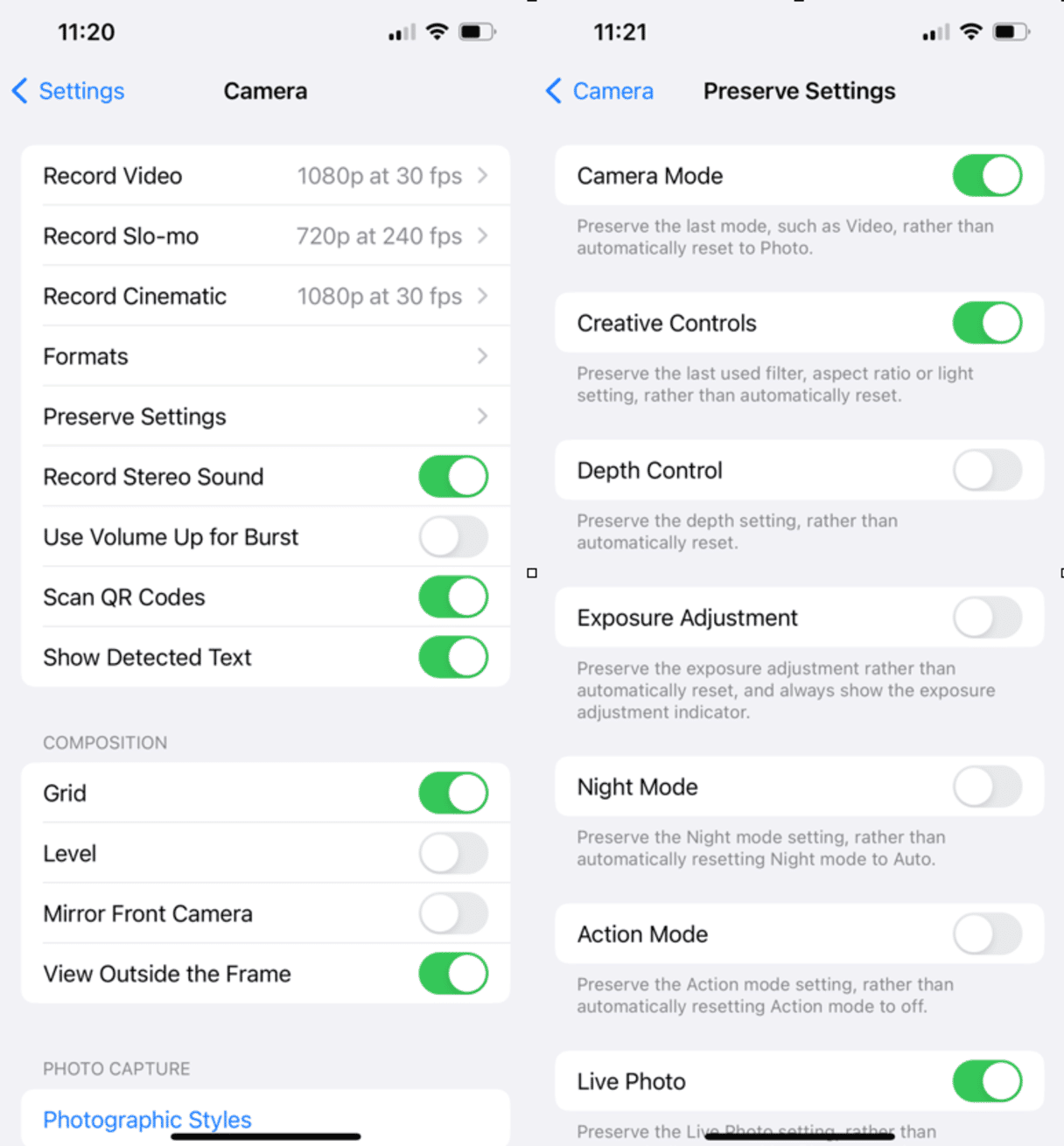Tap the Wi-Fi icon on left phone
Image resolution: width=1064 pixels, height=1146 pixels.
coord(437,32)
